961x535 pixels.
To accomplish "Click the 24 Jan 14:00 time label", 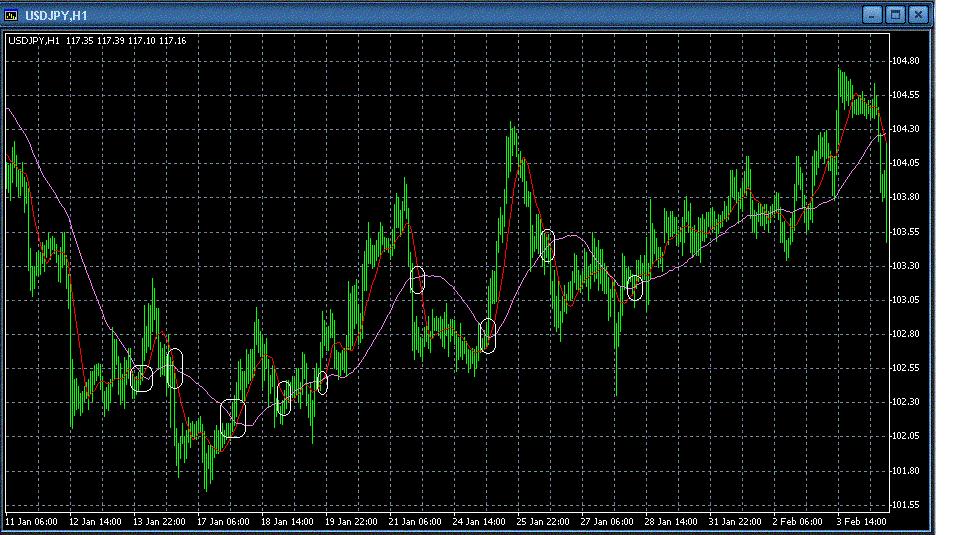I will pos(479,522).
